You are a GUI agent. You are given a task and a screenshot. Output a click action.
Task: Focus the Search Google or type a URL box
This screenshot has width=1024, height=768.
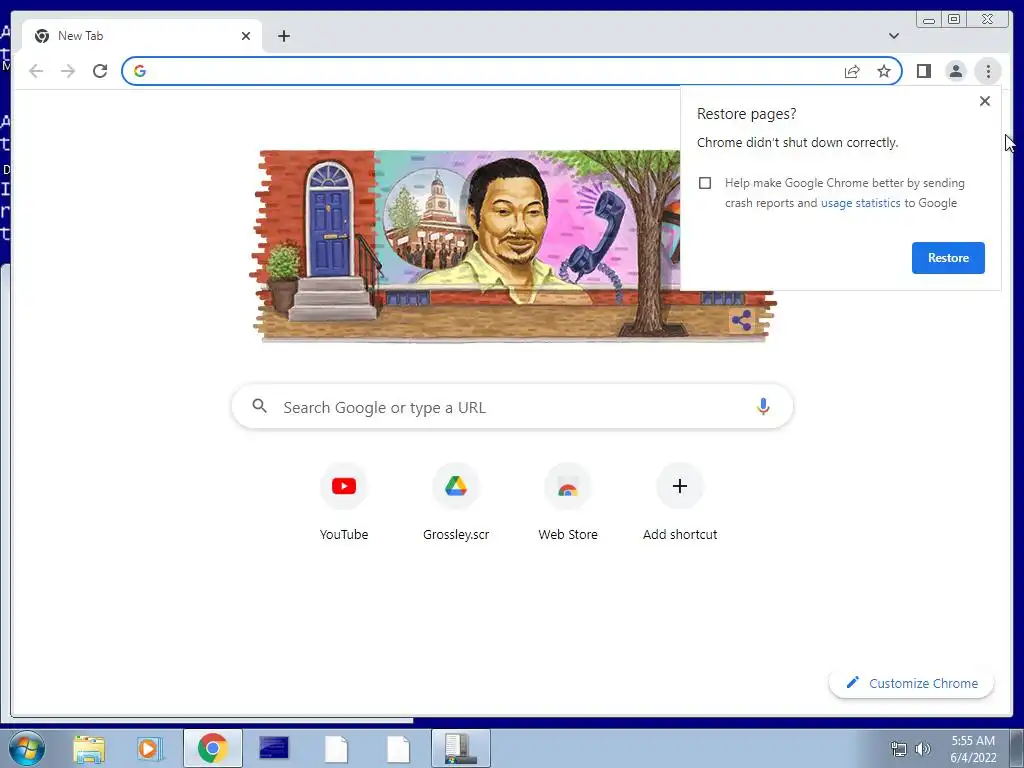[513, 407]
